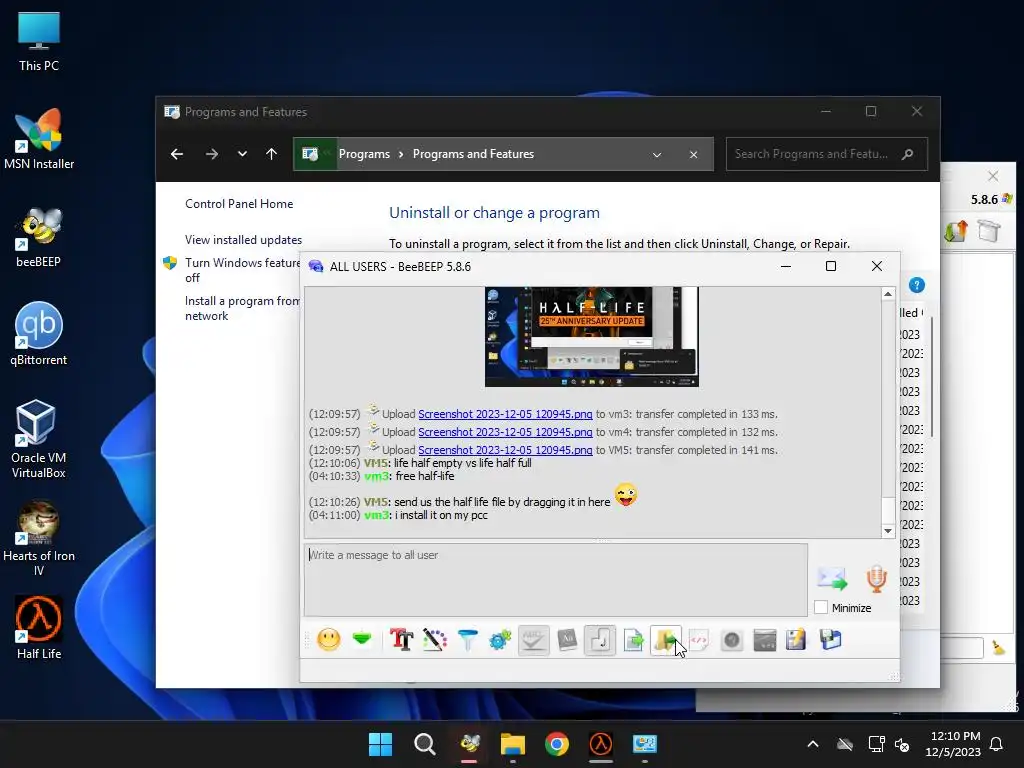The image size is (1024, 768).
Task: Select the beeBEEP desktop shortcut
Action: point(39,238)
